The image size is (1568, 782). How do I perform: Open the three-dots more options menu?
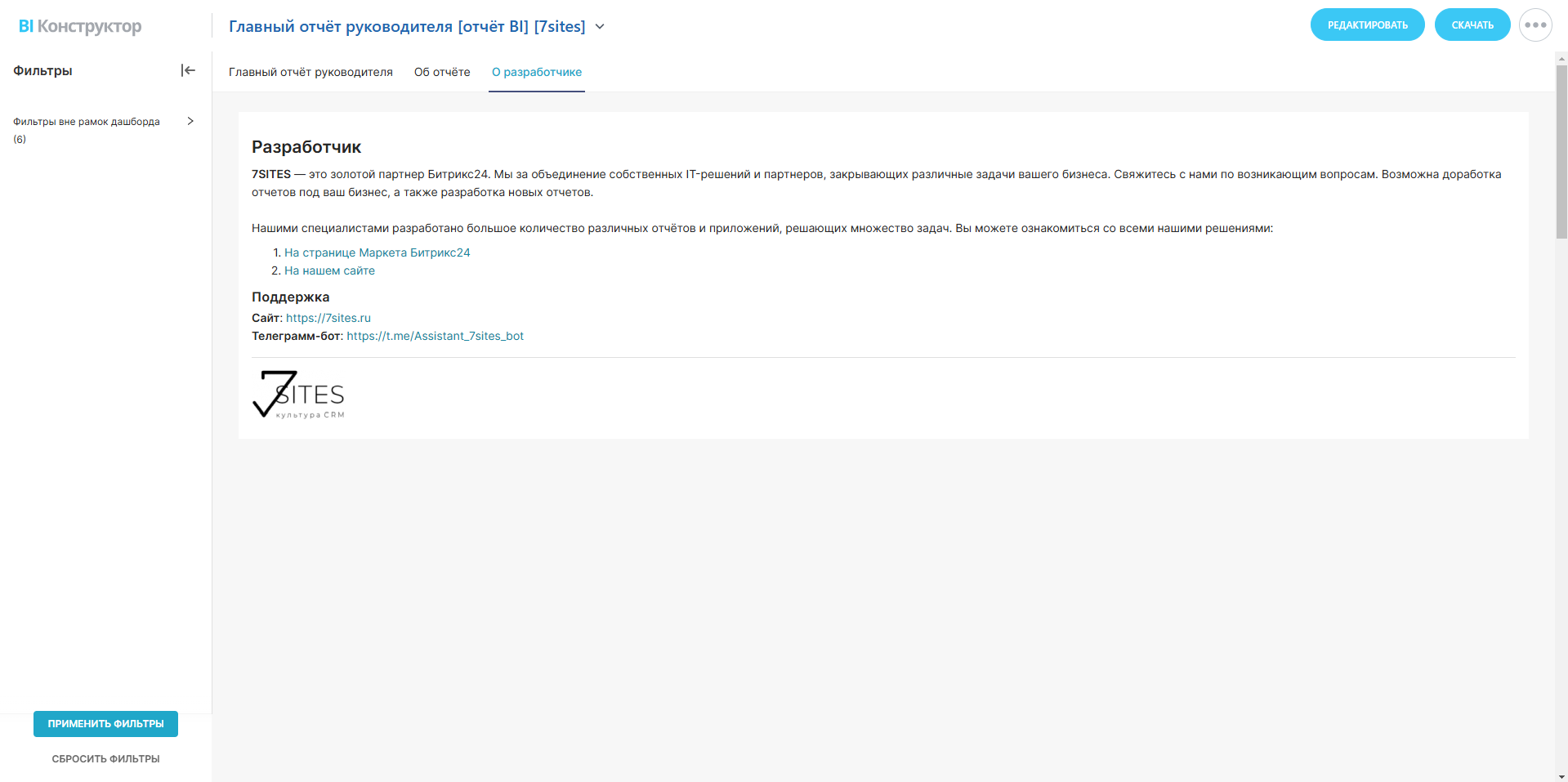pos(1535,25)
